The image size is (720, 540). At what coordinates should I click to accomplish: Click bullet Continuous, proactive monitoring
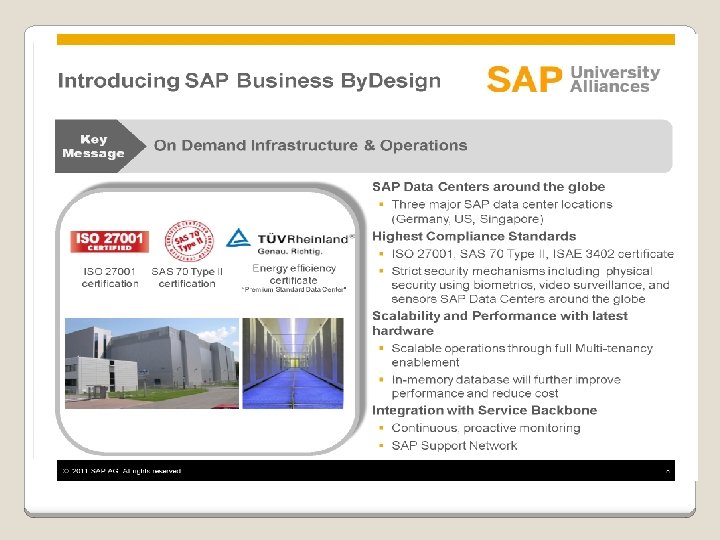click(486, 428)
